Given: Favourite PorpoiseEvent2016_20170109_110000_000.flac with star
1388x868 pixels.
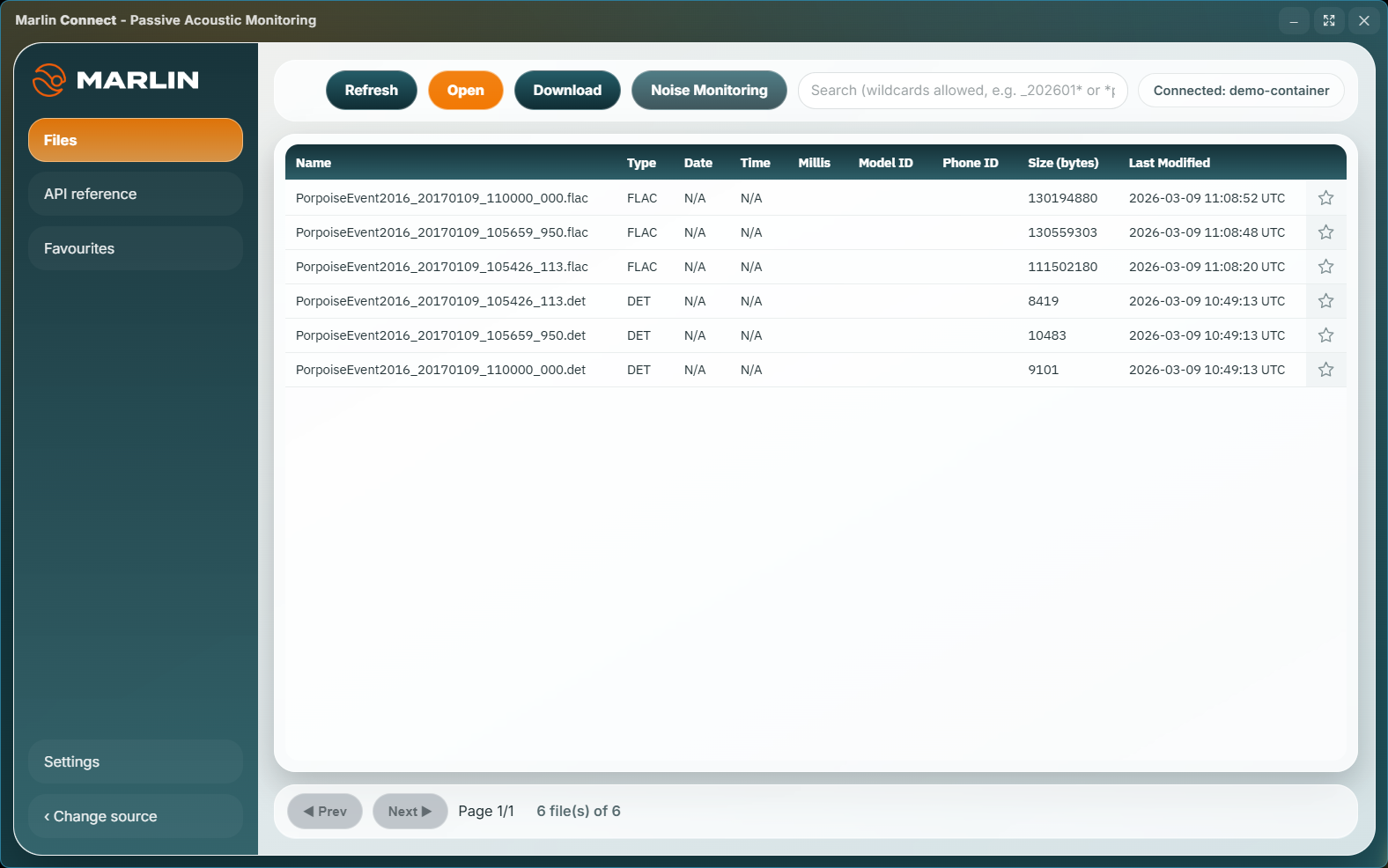Looking at the screenshot, I should (1325, 198).
